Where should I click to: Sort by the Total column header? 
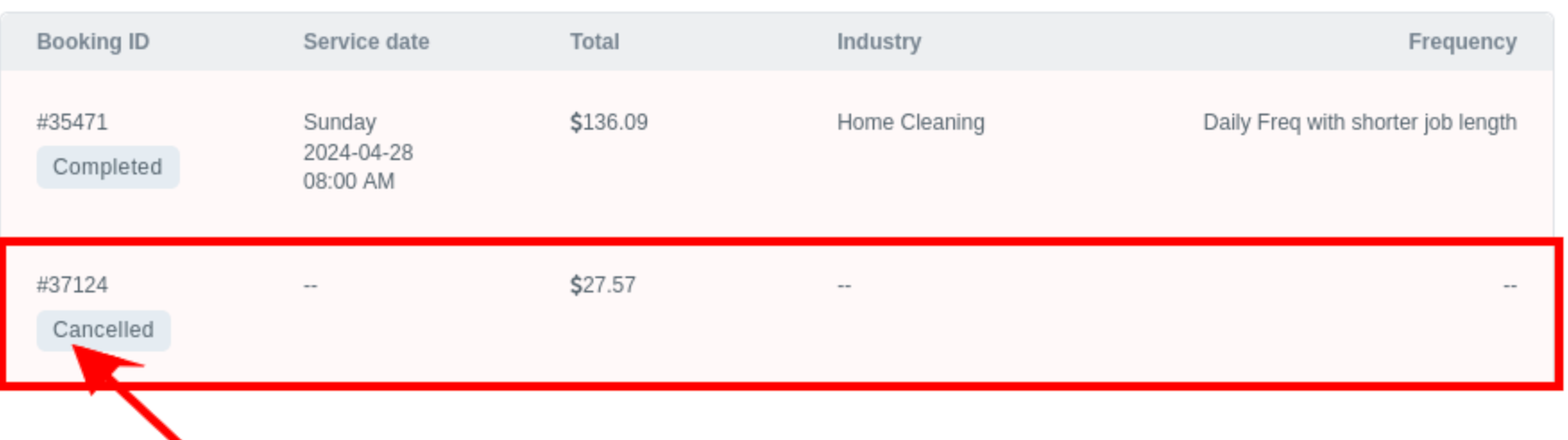click(x=594, y=42)
